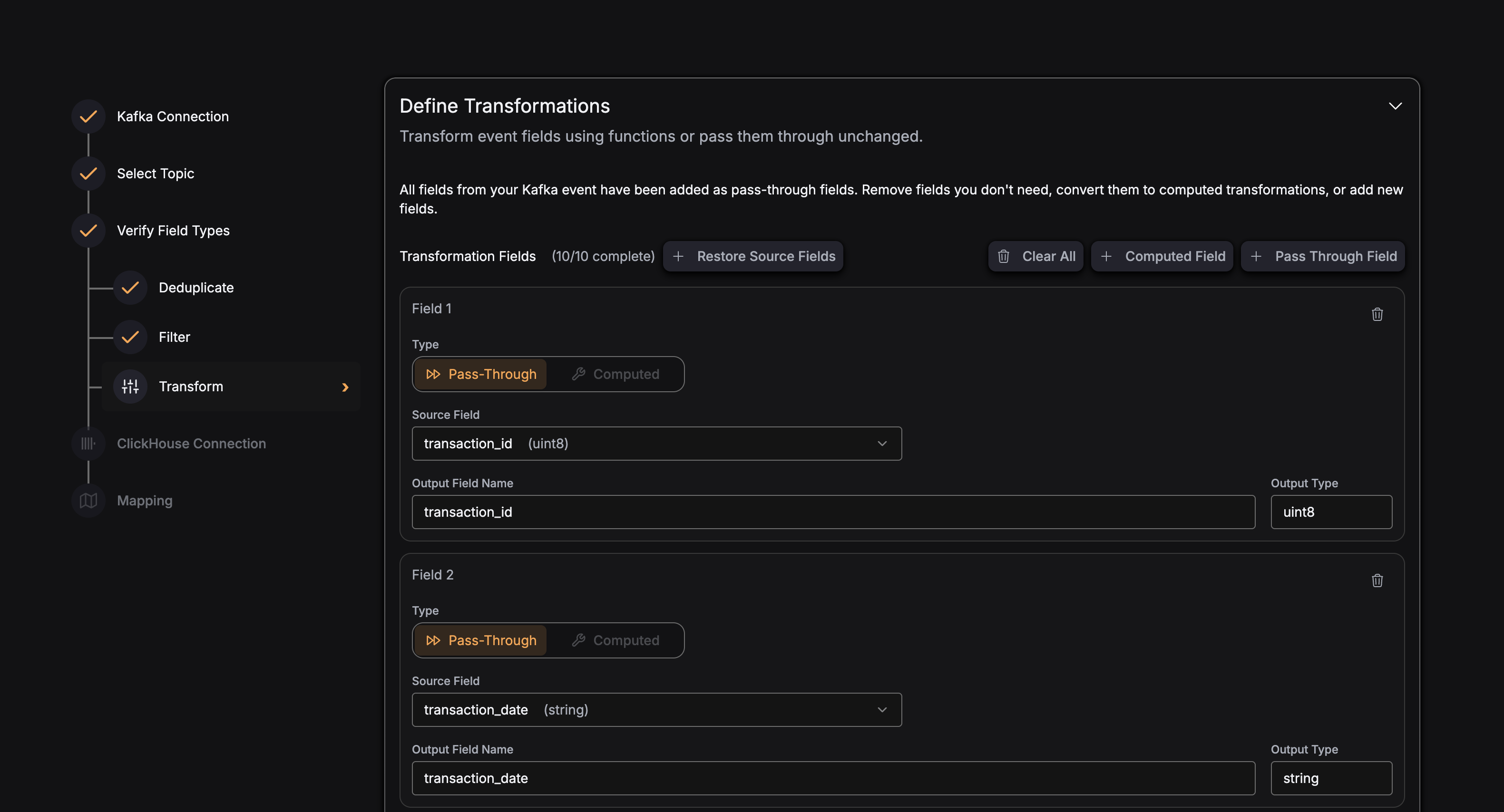Click the Transform sliders icon in sidebar
This screenshot has width=1504, height=812.
[x=130, y=386]
